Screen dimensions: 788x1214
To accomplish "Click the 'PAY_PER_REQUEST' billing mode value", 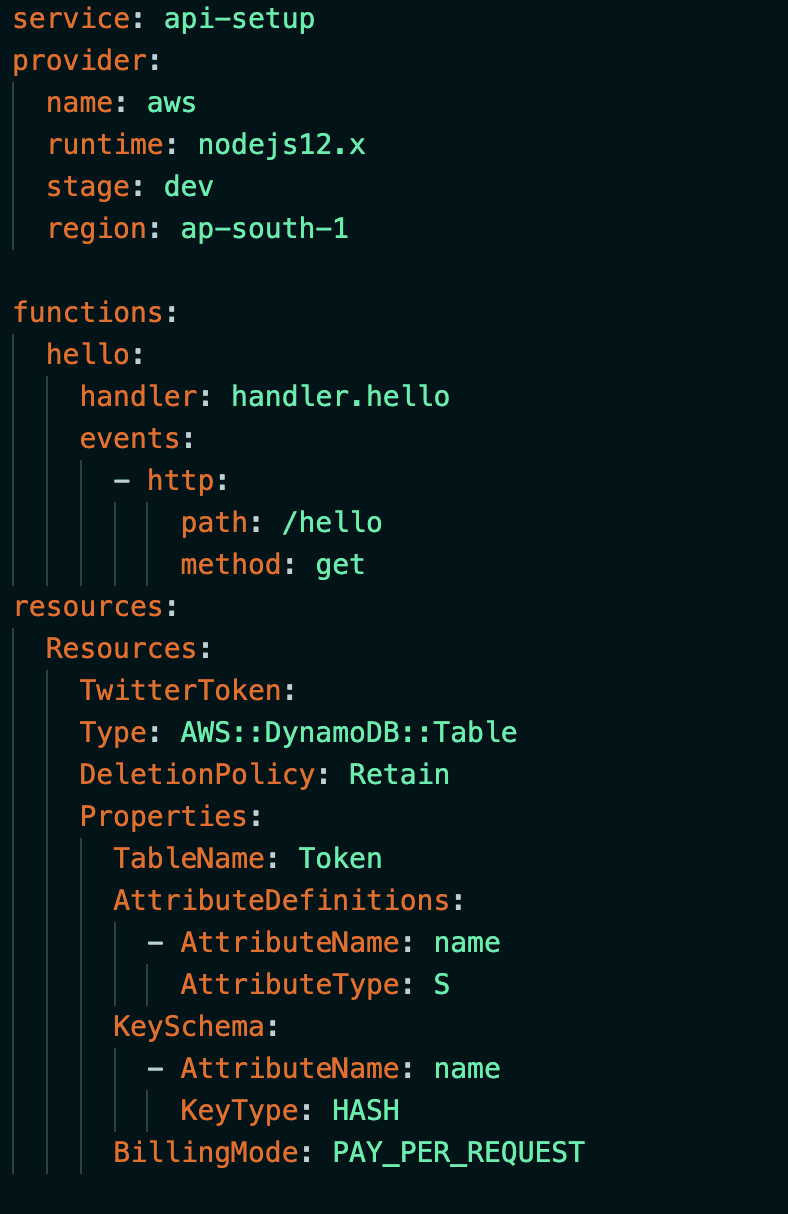I will coord(458,1153).
